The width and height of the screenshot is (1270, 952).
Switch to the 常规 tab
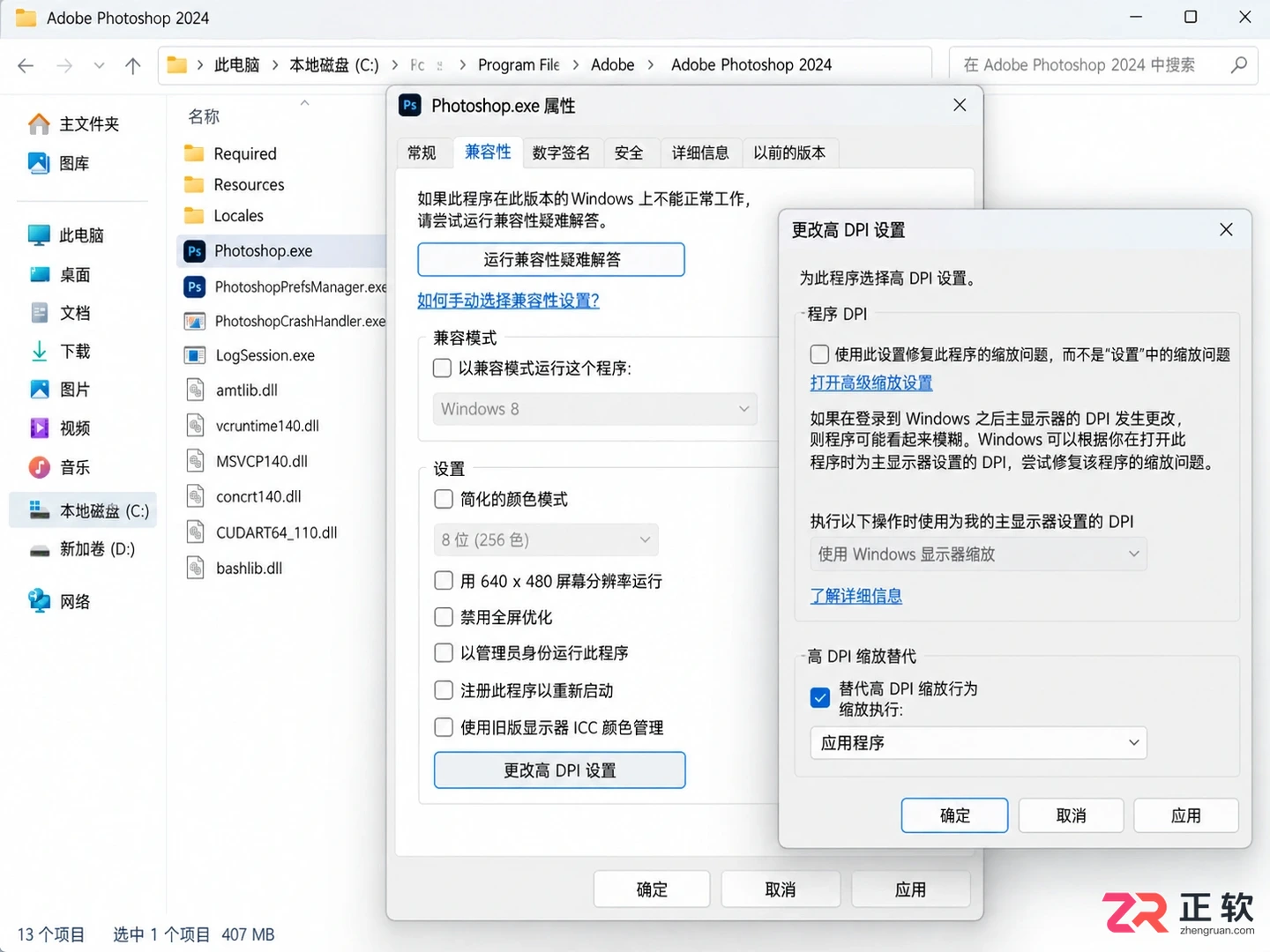(x=422, y=153)
